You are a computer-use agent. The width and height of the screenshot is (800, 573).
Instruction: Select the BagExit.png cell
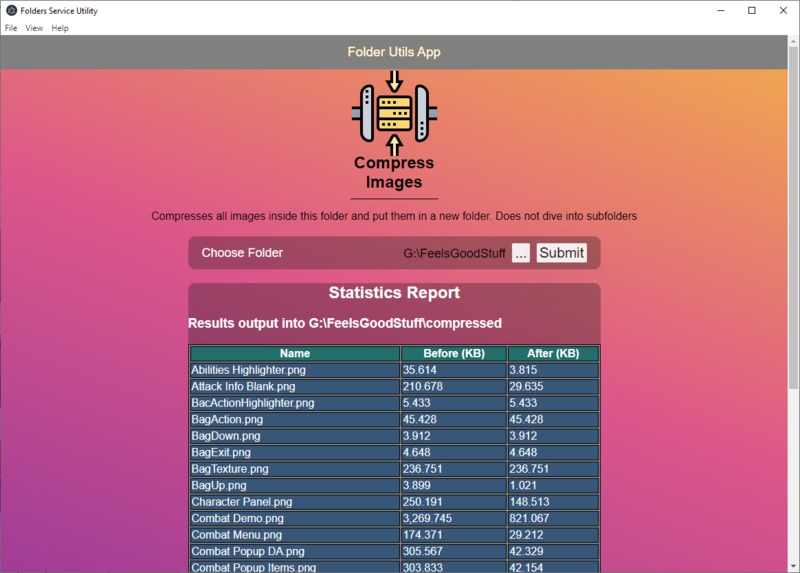tap(294, 452)
